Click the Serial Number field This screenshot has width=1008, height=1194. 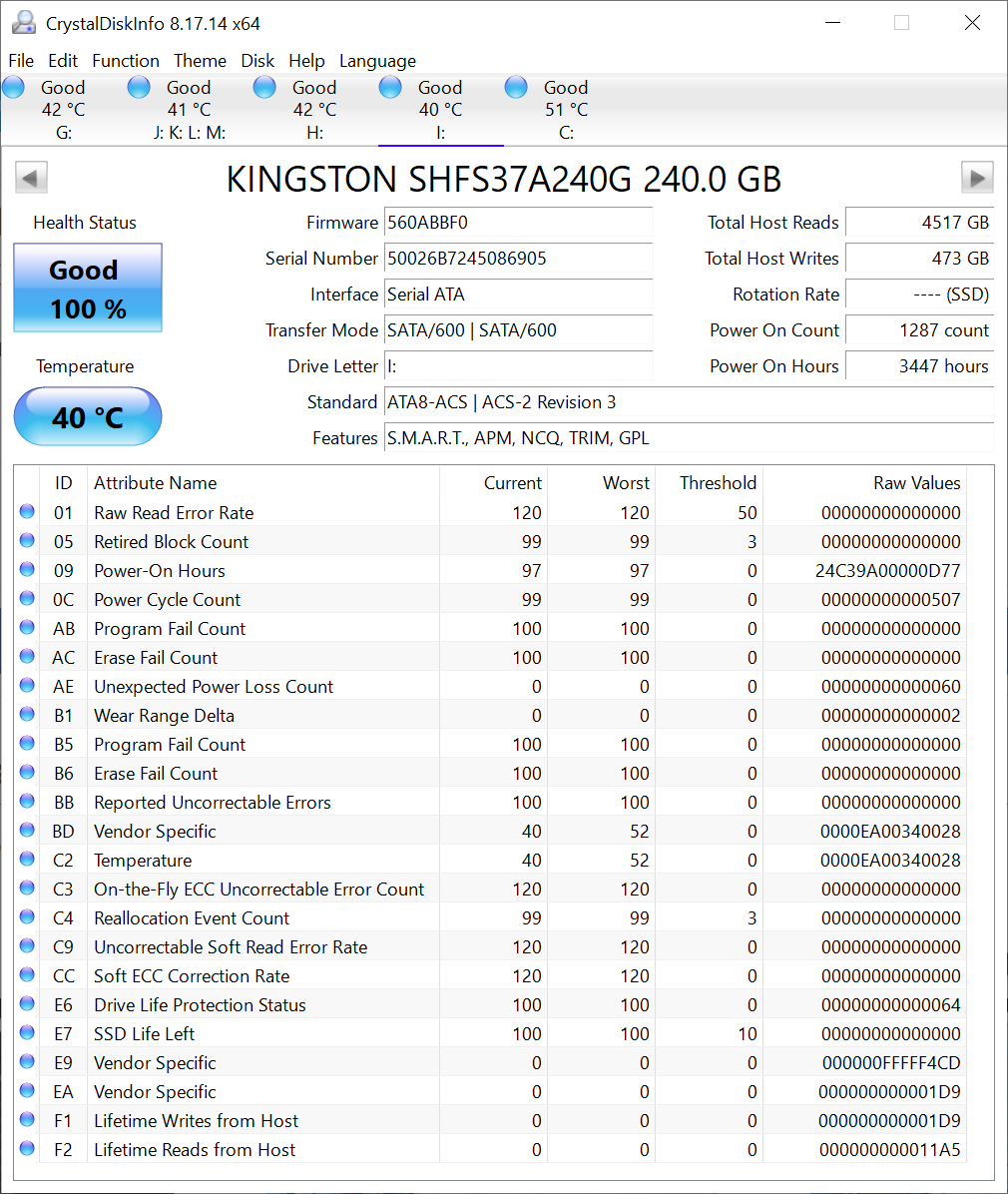(x=518, y=259)
